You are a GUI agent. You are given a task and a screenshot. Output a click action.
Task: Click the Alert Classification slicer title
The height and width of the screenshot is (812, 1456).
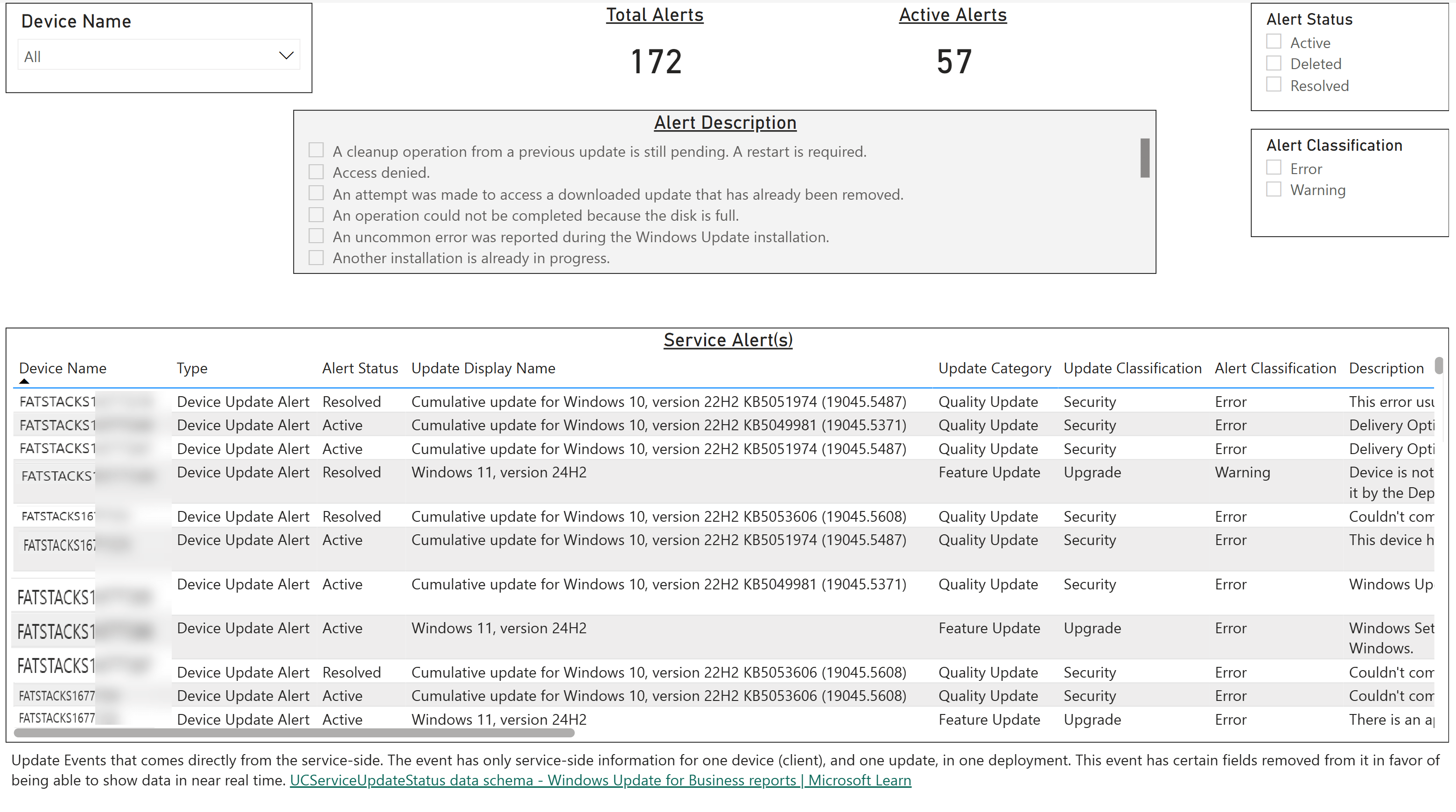point(1334,145)
